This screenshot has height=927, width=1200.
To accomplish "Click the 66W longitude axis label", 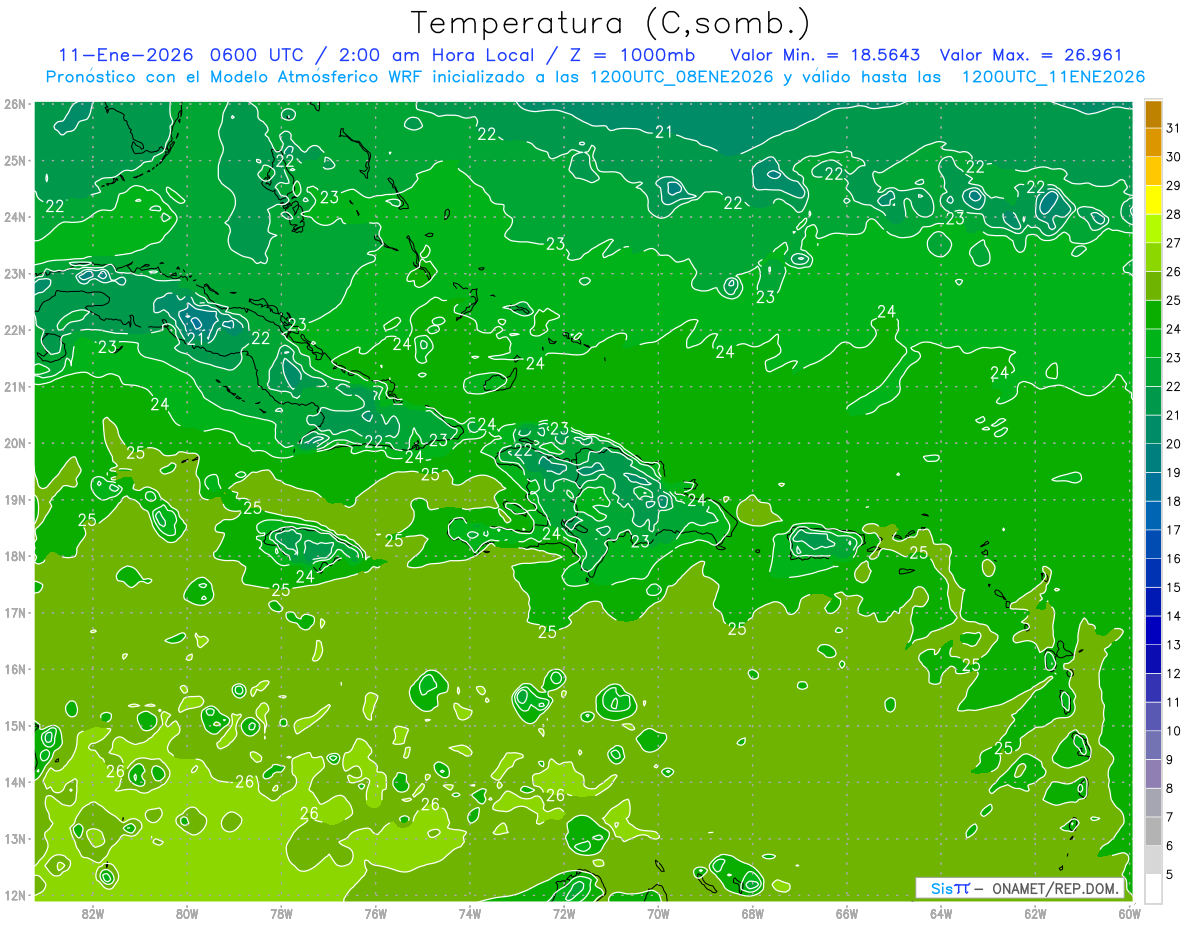I will pyautogui.click(x=846, y=914).
